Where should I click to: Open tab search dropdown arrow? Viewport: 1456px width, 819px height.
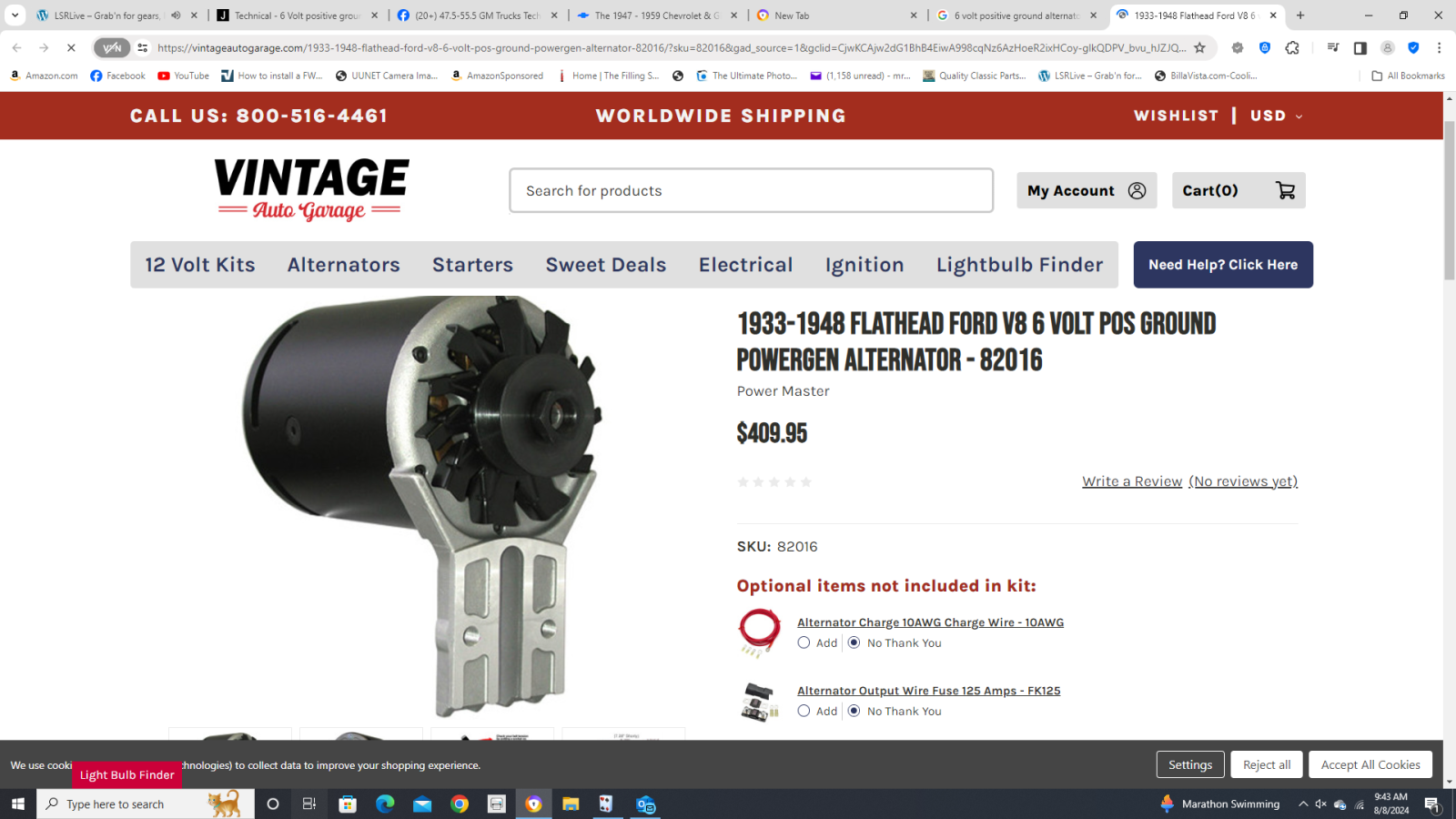click(15, 15)
